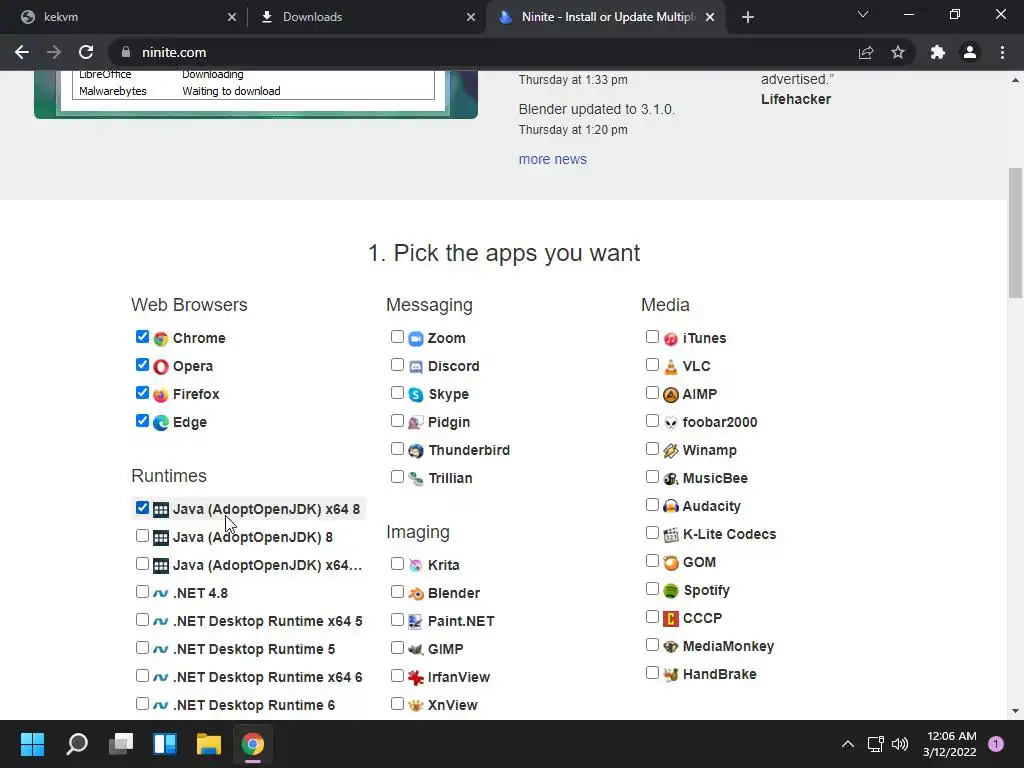Check the .NET 4.8 checkbox

142,592
